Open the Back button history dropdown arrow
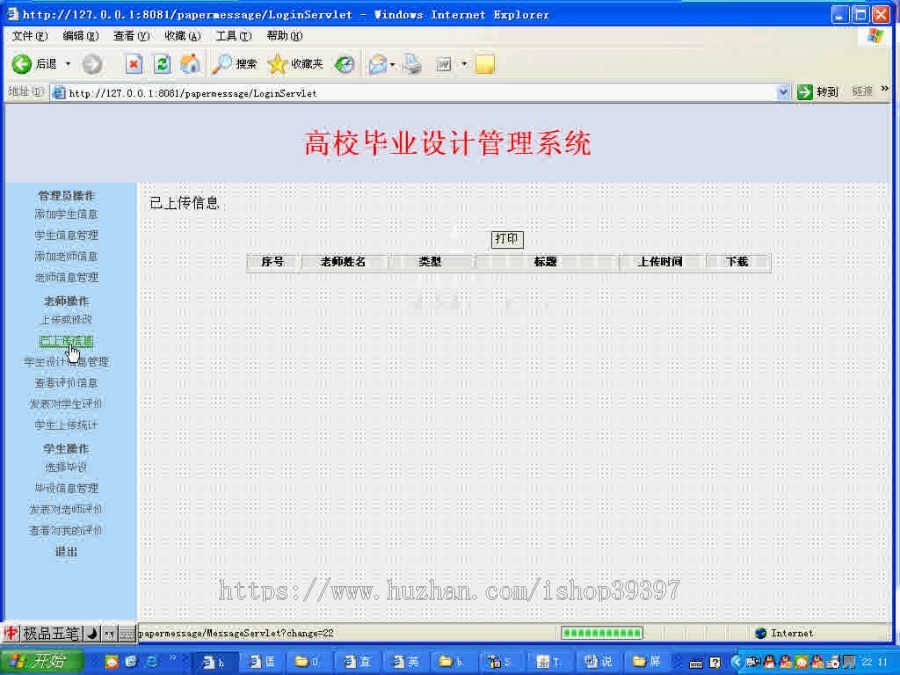The image size is (900, 675). point(68,64)
